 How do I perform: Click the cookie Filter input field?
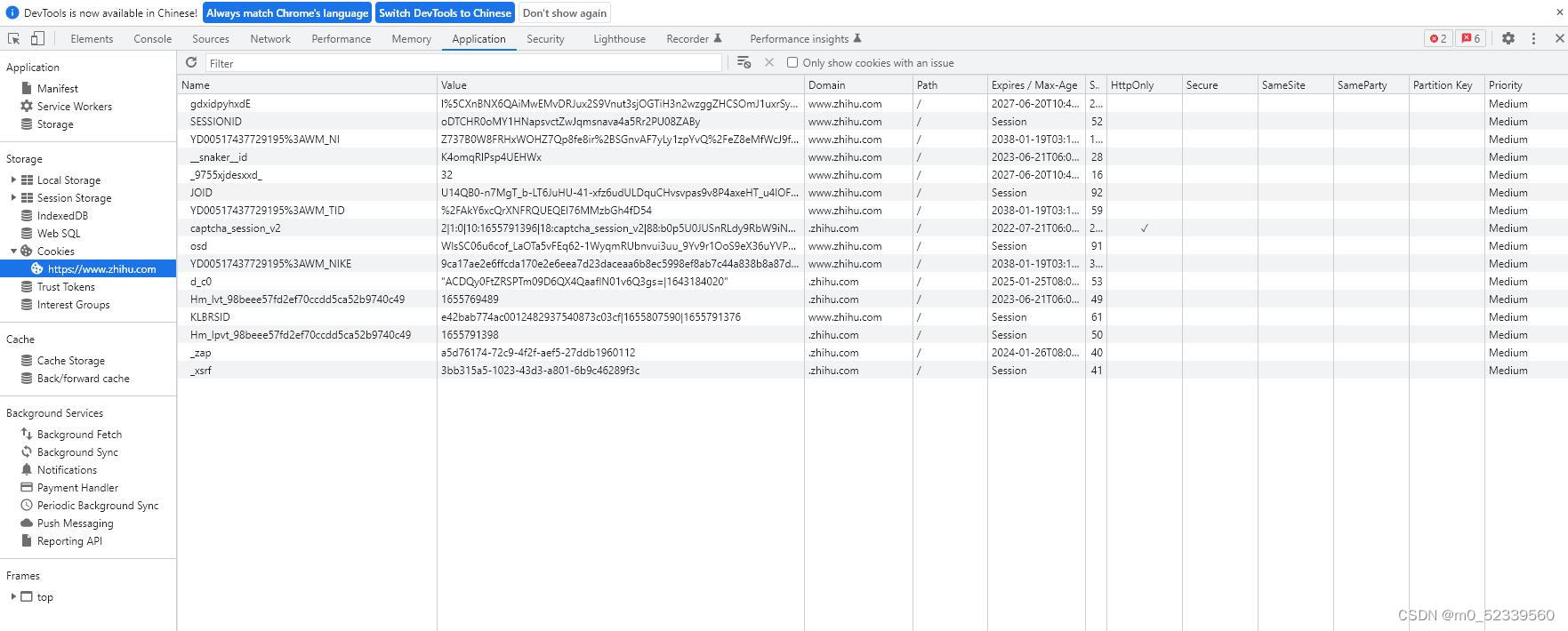coord(463,63)
